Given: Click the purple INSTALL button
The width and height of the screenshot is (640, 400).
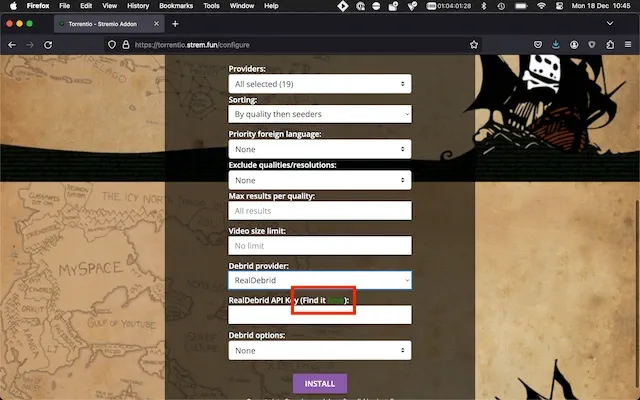Looking at the screenshot, I should 320,384.
